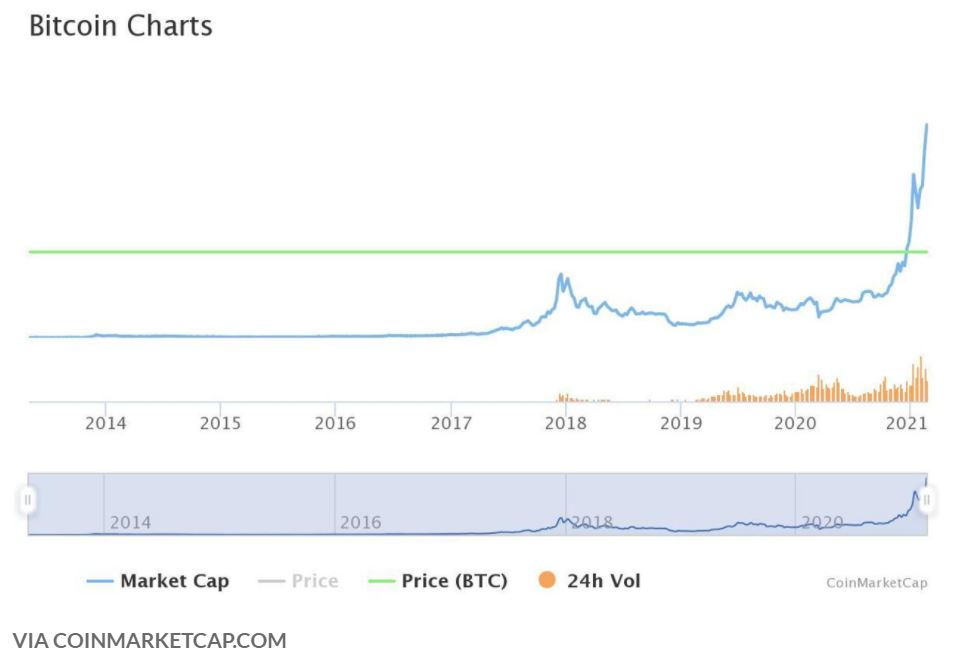
Task: Click the CoinMarketCap watermark credit
Action: (876, 583)
